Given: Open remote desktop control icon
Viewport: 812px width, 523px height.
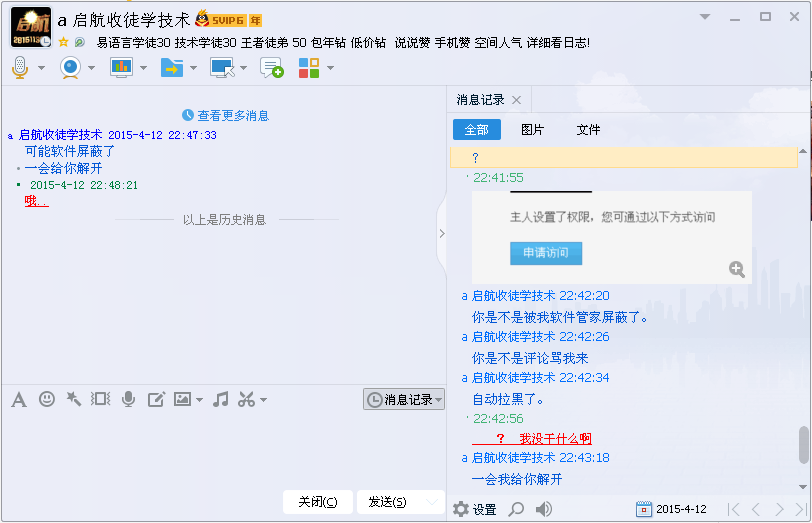Looking at the screenshot, I should tap(222, 68).
